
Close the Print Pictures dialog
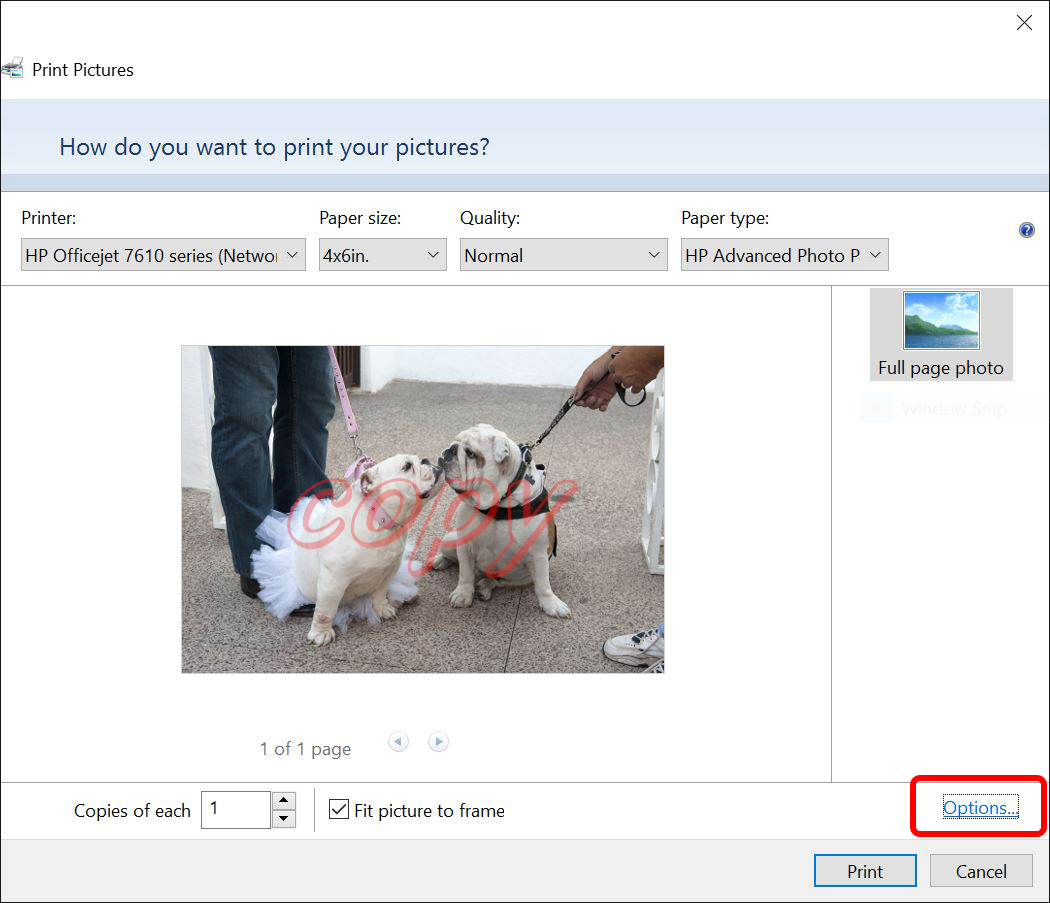point(1024,23)
